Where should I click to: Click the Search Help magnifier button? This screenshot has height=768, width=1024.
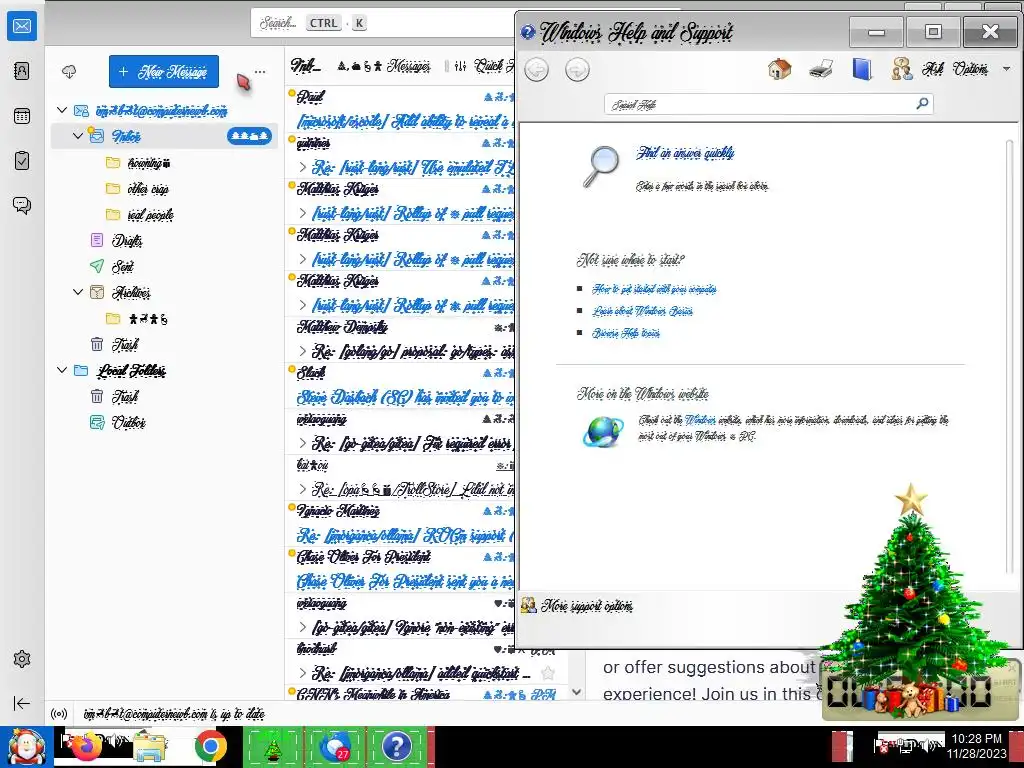(x=922, y=104)
